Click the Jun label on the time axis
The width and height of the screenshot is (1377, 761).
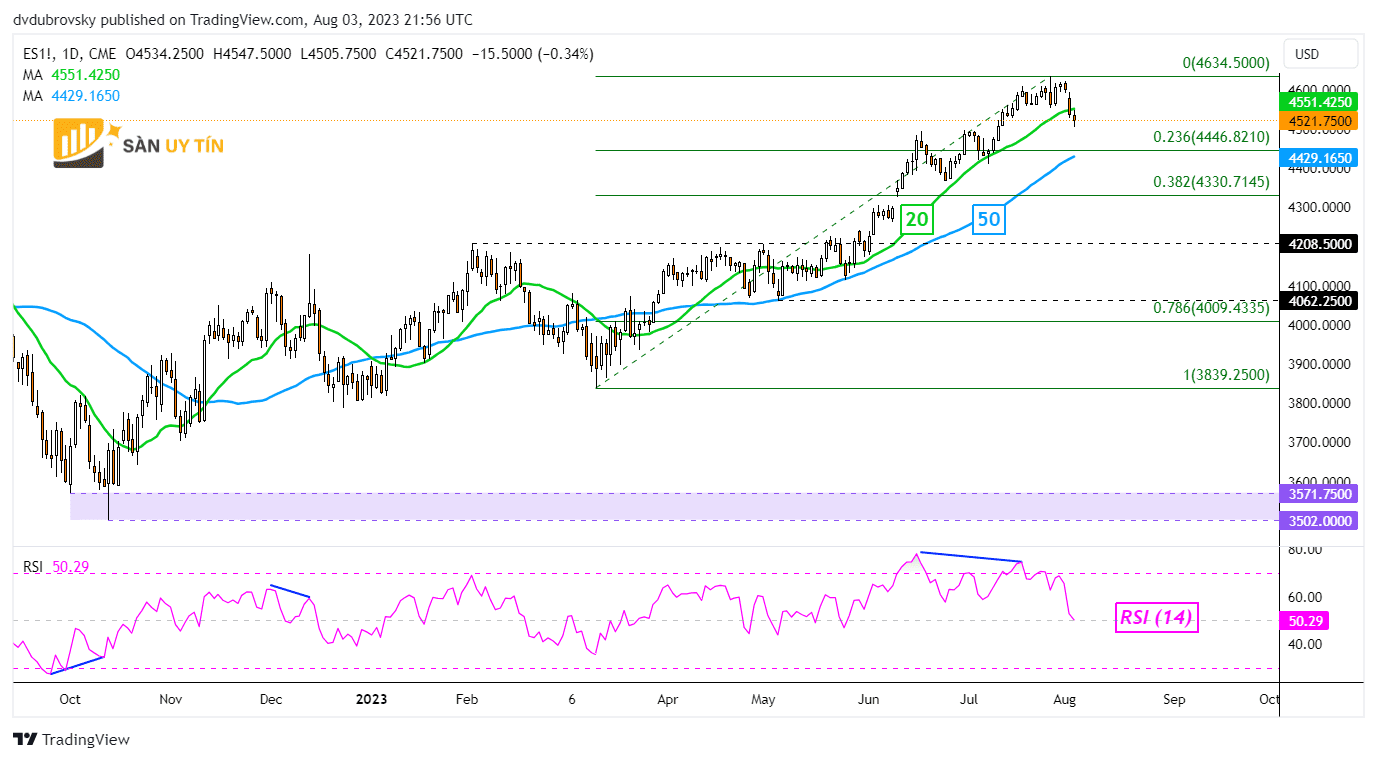[x=869, y=700]
